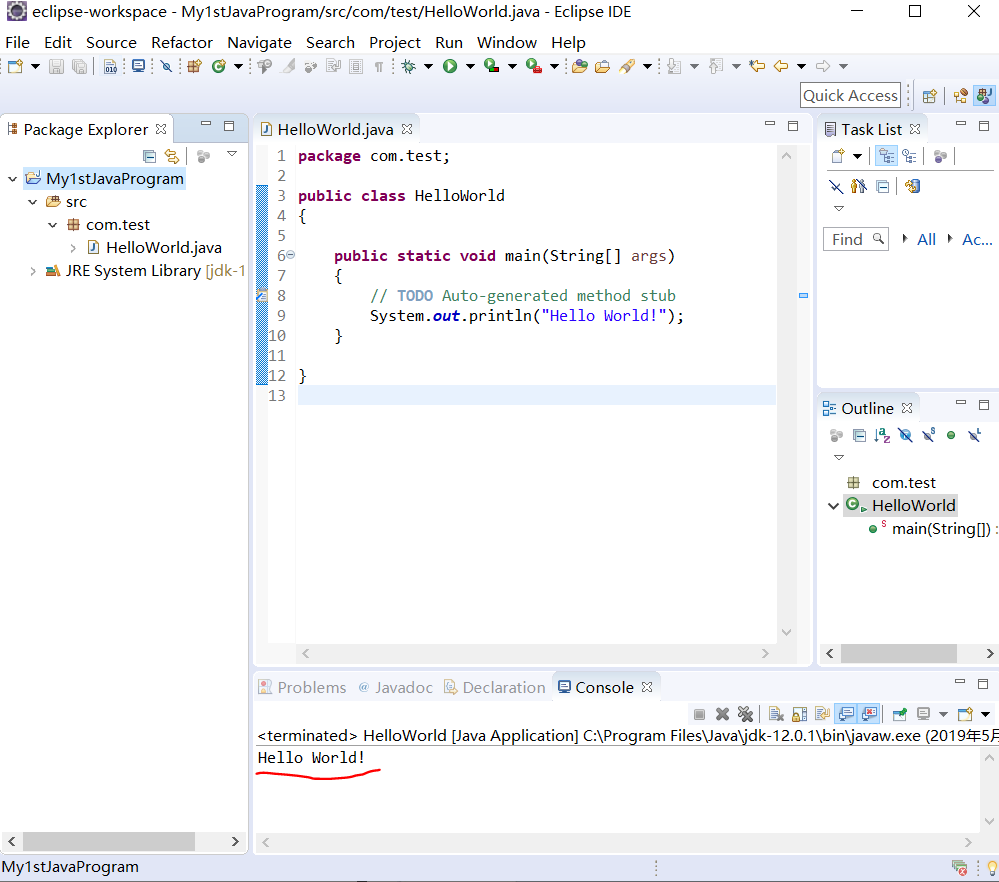Image resolution: width=999 pixels, height=882 pixels.
Task: Click the Open Perspective icon
Action: 930,96
